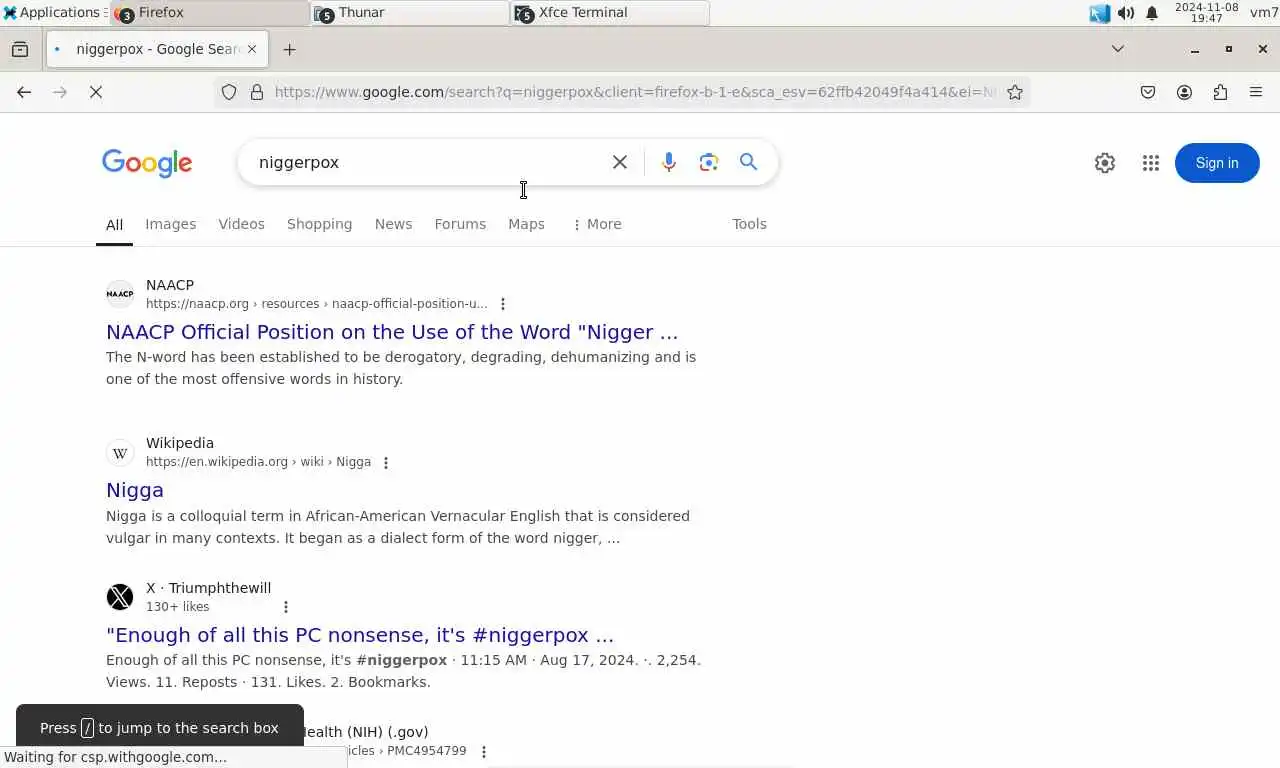Open the notifications bell in the panel
Image resolution: width=1280 pixels, height=768 pixels.
tap(1152, 13)
